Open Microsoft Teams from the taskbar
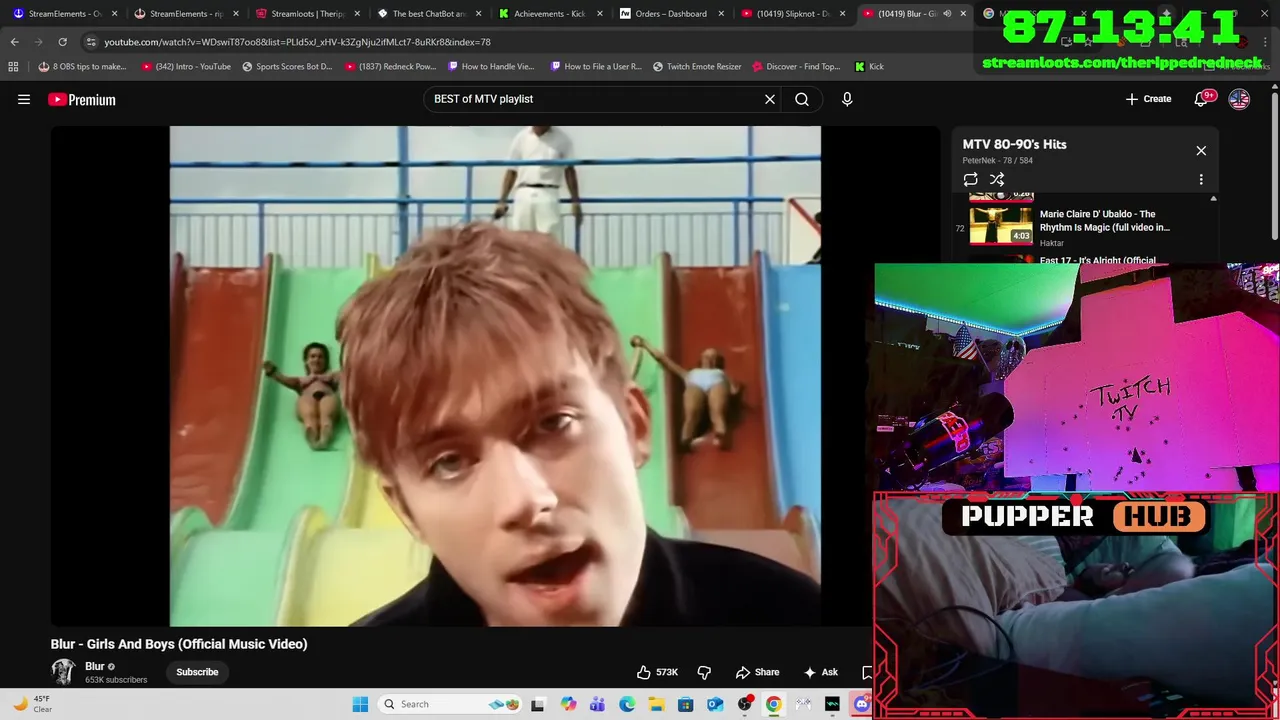 pos(597,704)
